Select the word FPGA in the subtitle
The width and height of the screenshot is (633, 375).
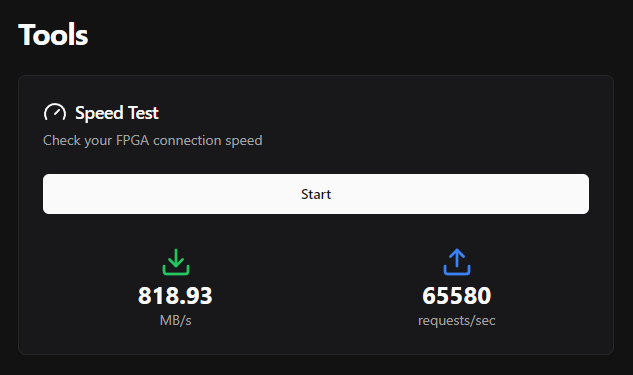coord(132,140)
